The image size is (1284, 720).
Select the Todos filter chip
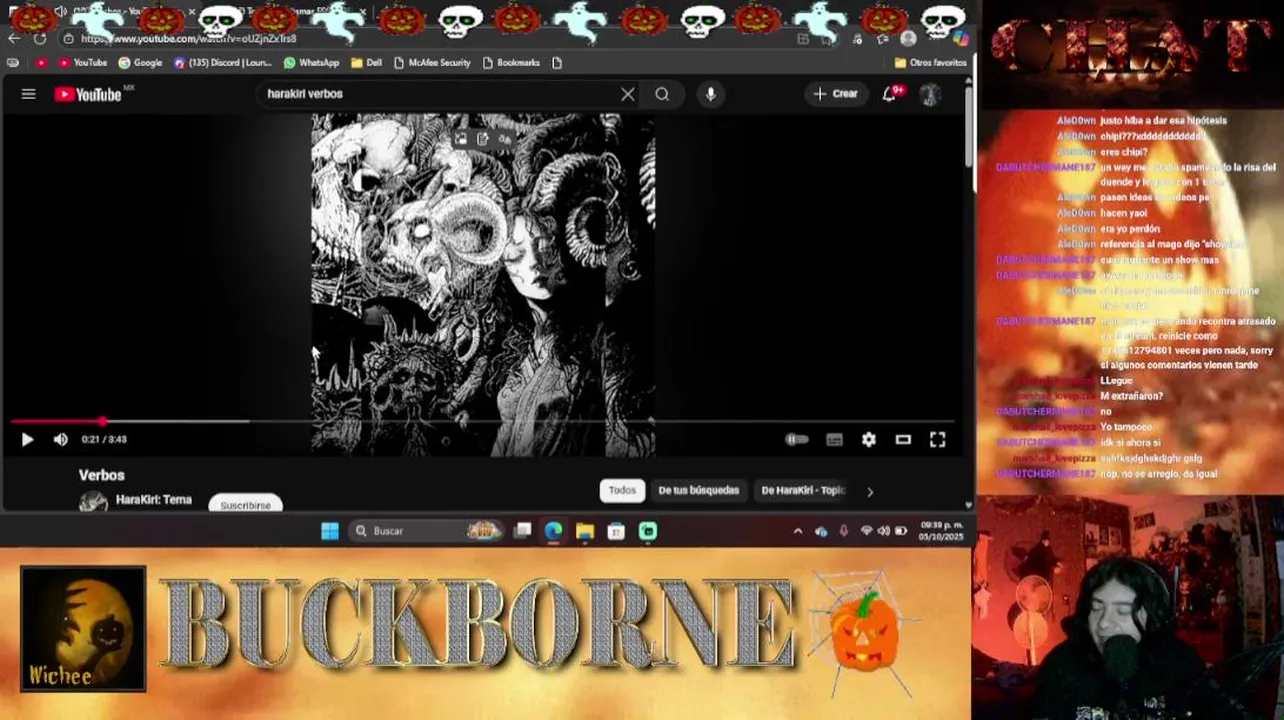tap(622, 490)
